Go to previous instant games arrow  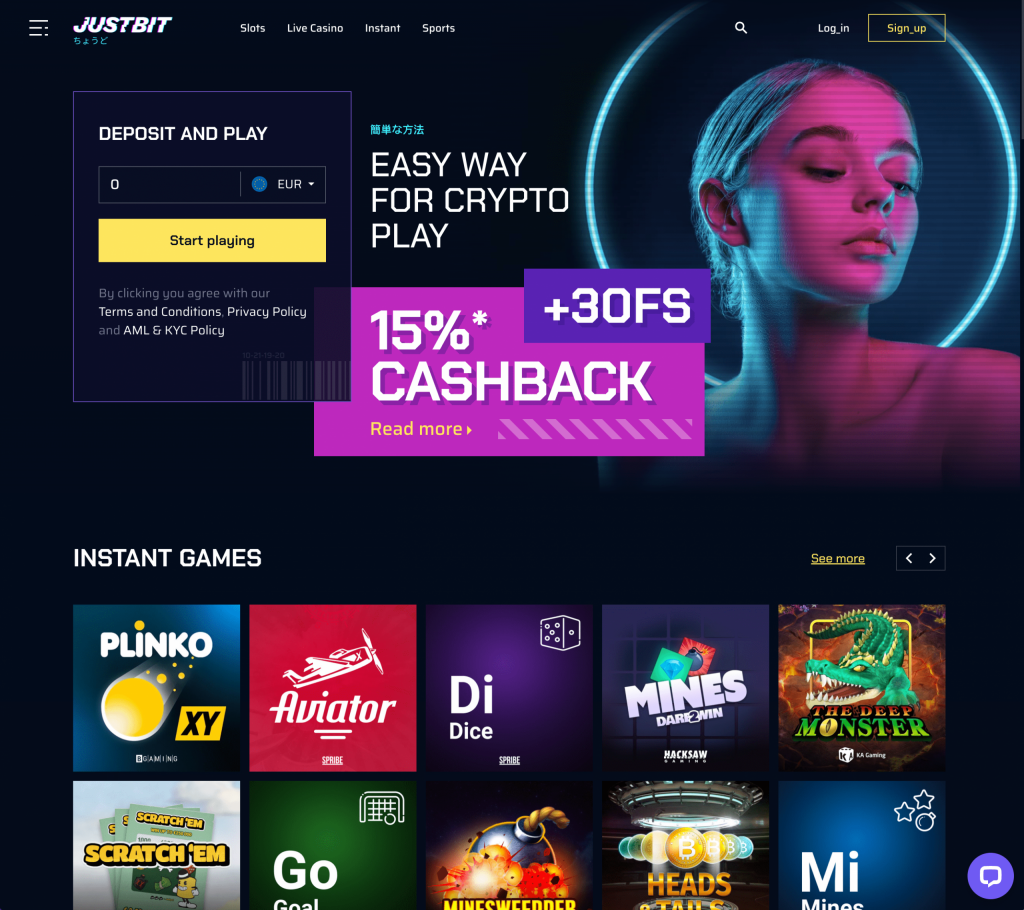(x=908, y=558)
